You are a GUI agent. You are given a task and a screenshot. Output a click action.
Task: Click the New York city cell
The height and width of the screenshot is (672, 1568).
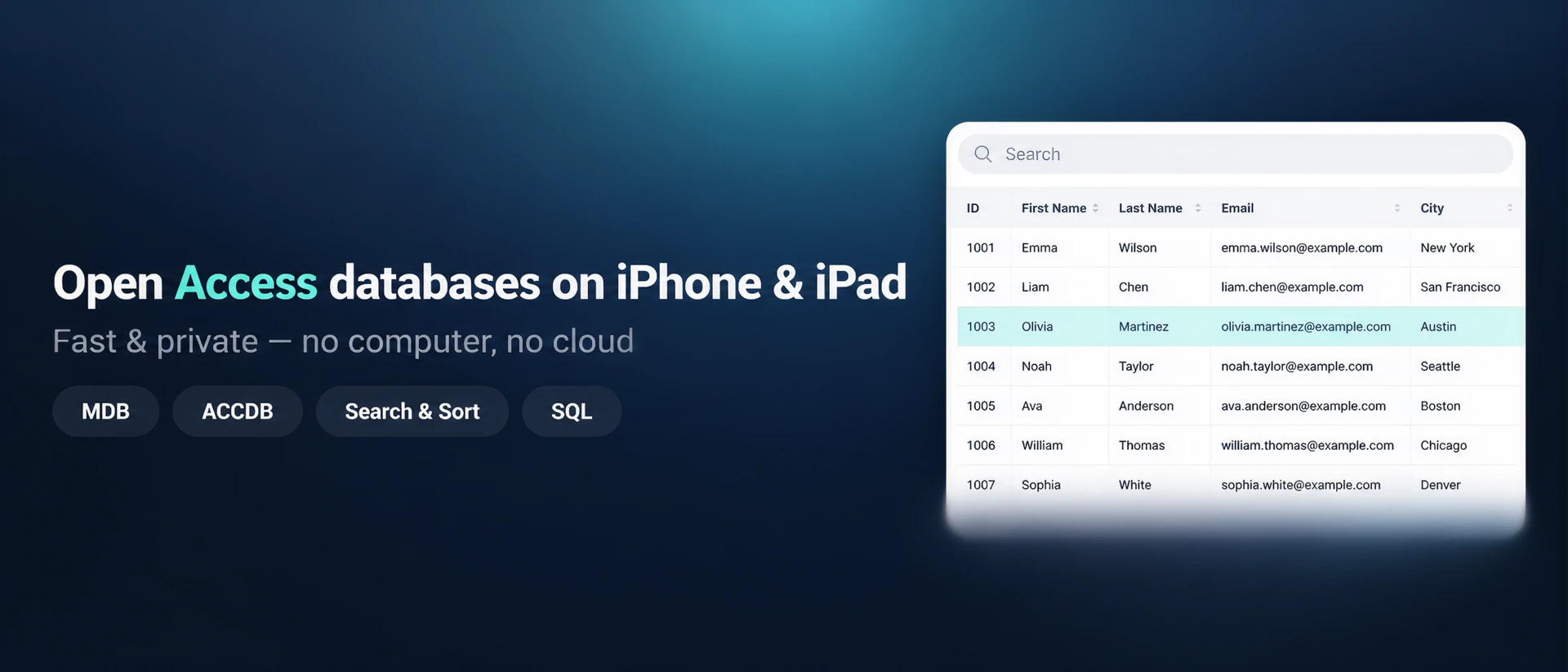pyautogui.click(x=1447, y=247)
